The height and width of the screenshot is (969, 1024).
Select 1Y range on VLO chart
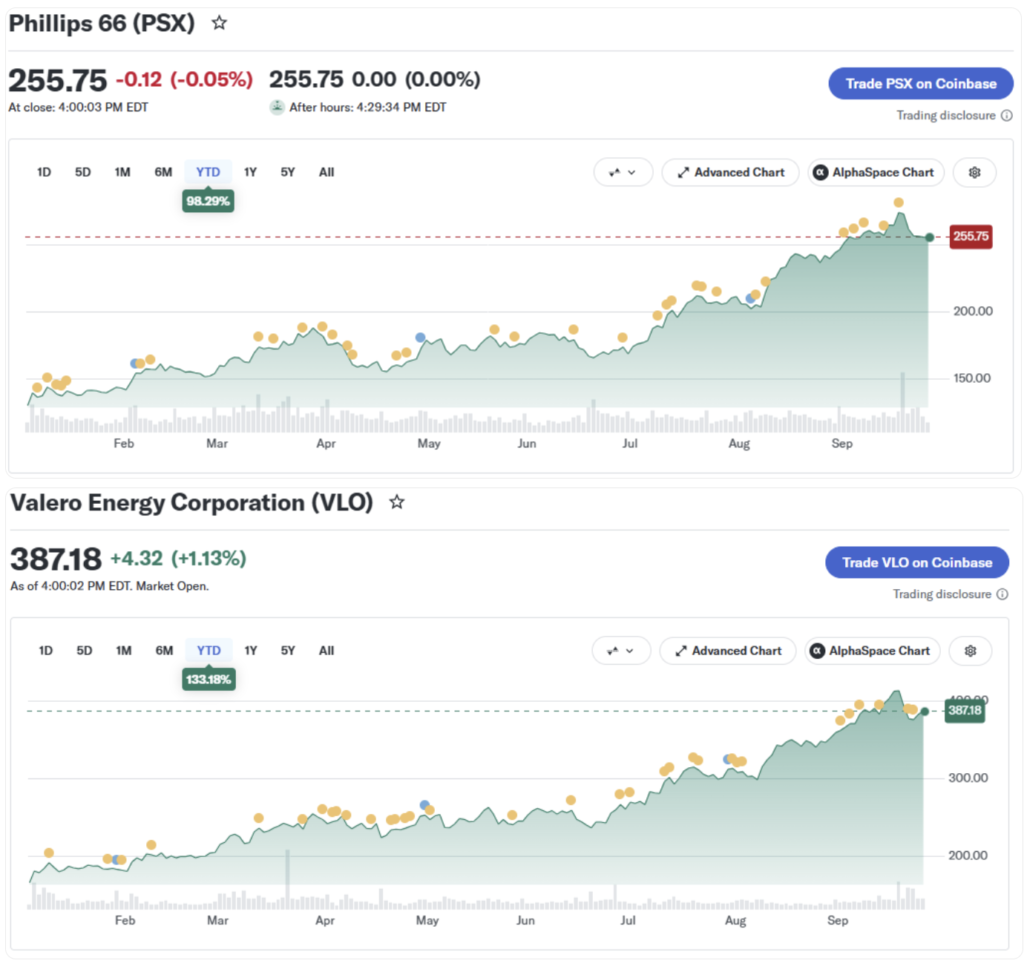(251, 651)
